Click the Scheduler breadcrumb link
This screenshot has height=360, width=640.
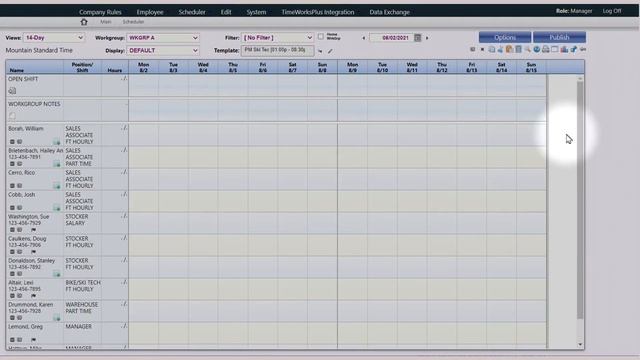click(133, 22)
